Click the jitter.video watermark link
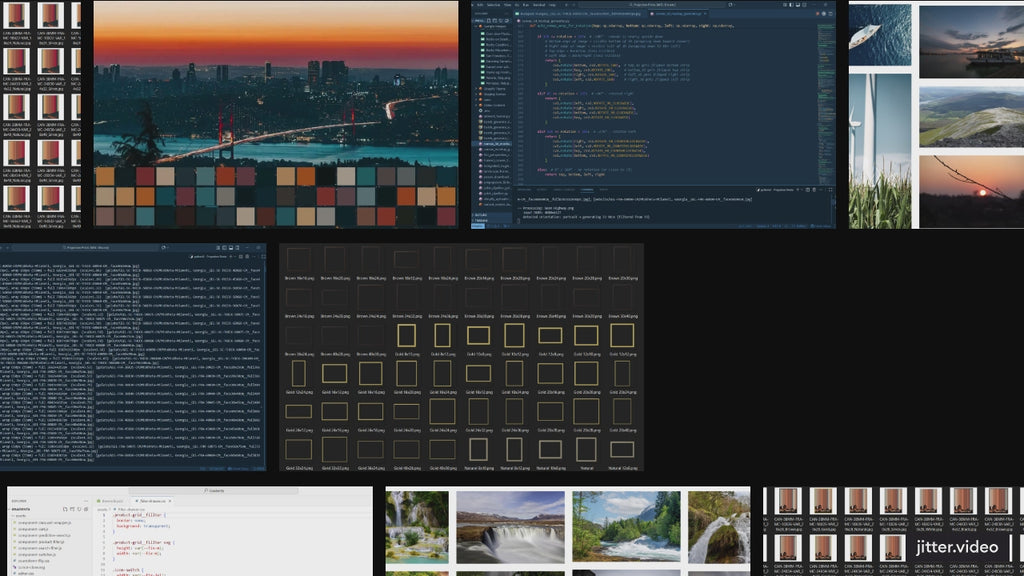Image resolution: width=1024 pixels, height=576 pixels. pos(956,547)
